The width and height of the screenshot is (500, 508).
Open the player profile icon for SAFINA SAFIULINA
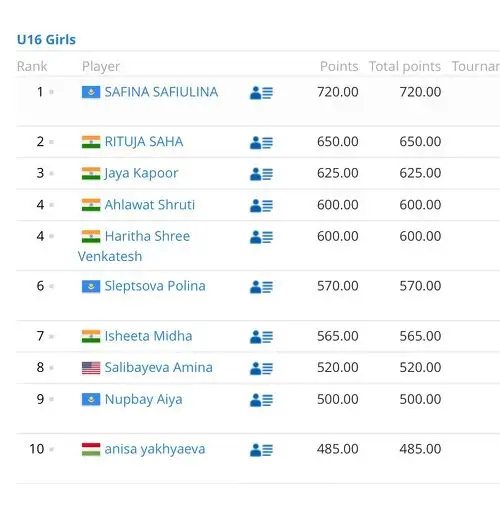point(261,93)
